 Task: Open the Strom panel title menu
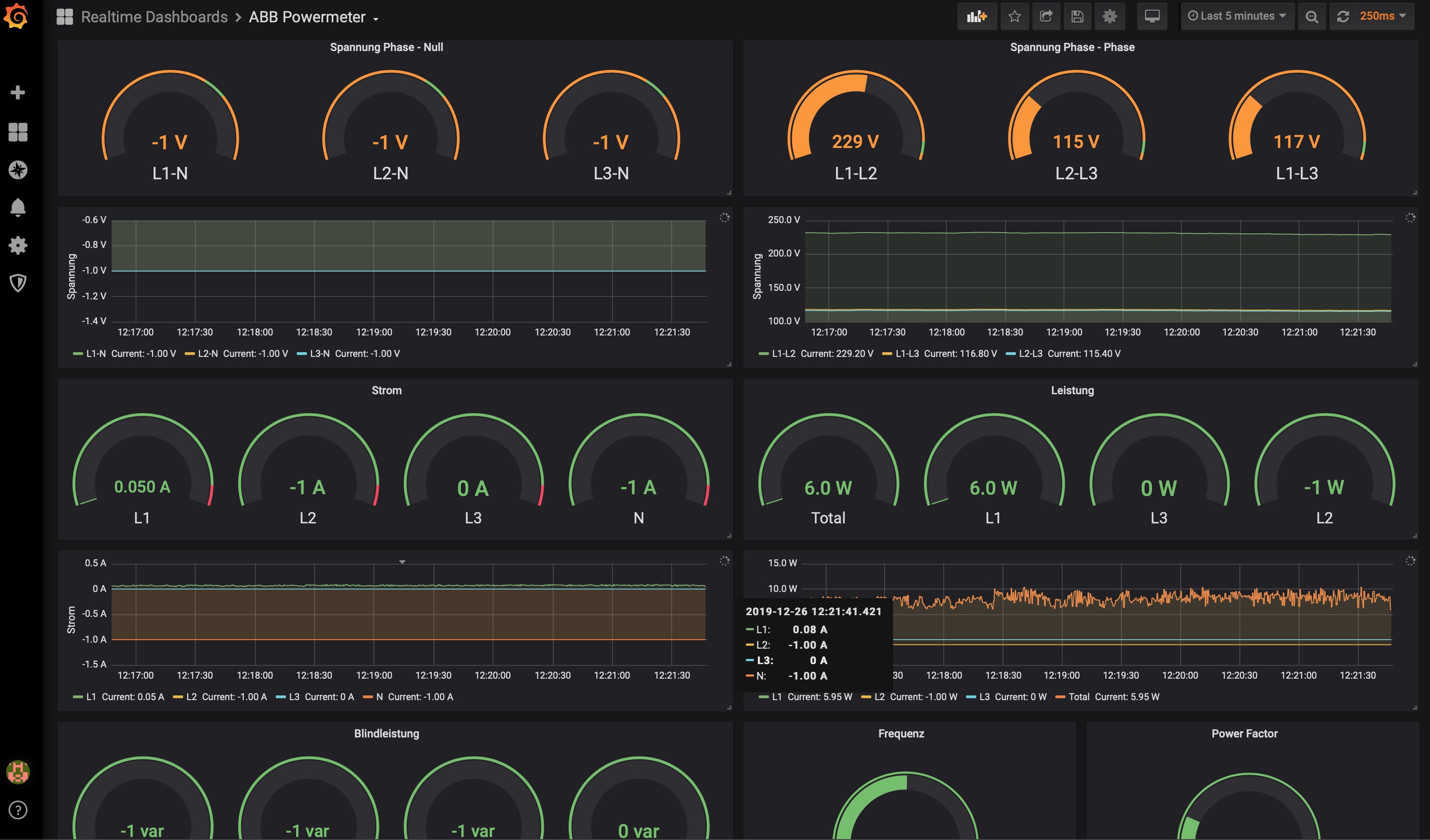coord(386,390)
